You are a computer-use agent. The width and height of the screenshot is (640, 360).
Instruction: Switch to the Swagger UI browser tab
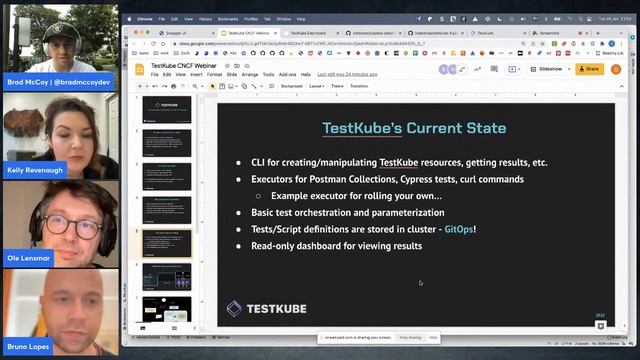(x=186, y=33)
